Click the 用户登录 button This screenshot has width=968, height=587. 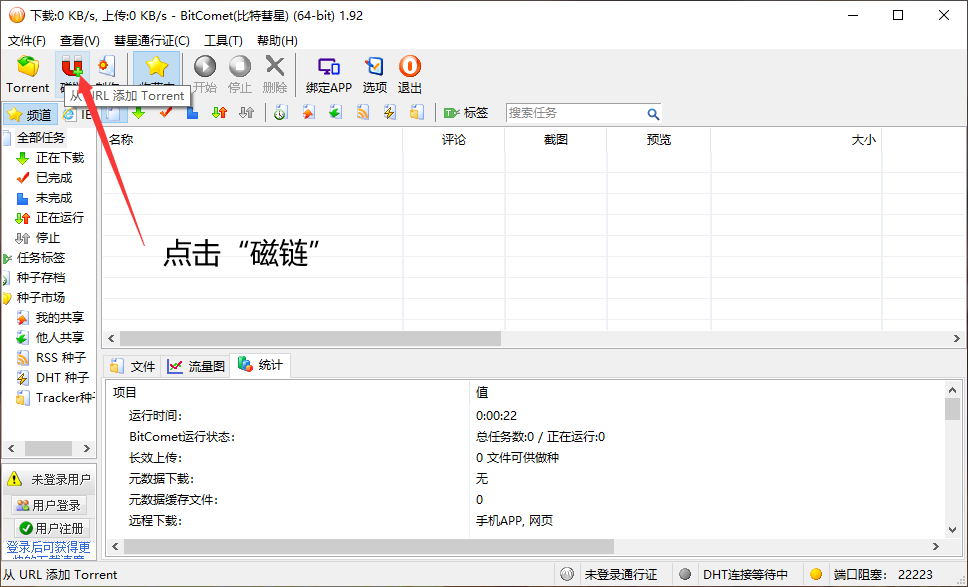(49, 506)
